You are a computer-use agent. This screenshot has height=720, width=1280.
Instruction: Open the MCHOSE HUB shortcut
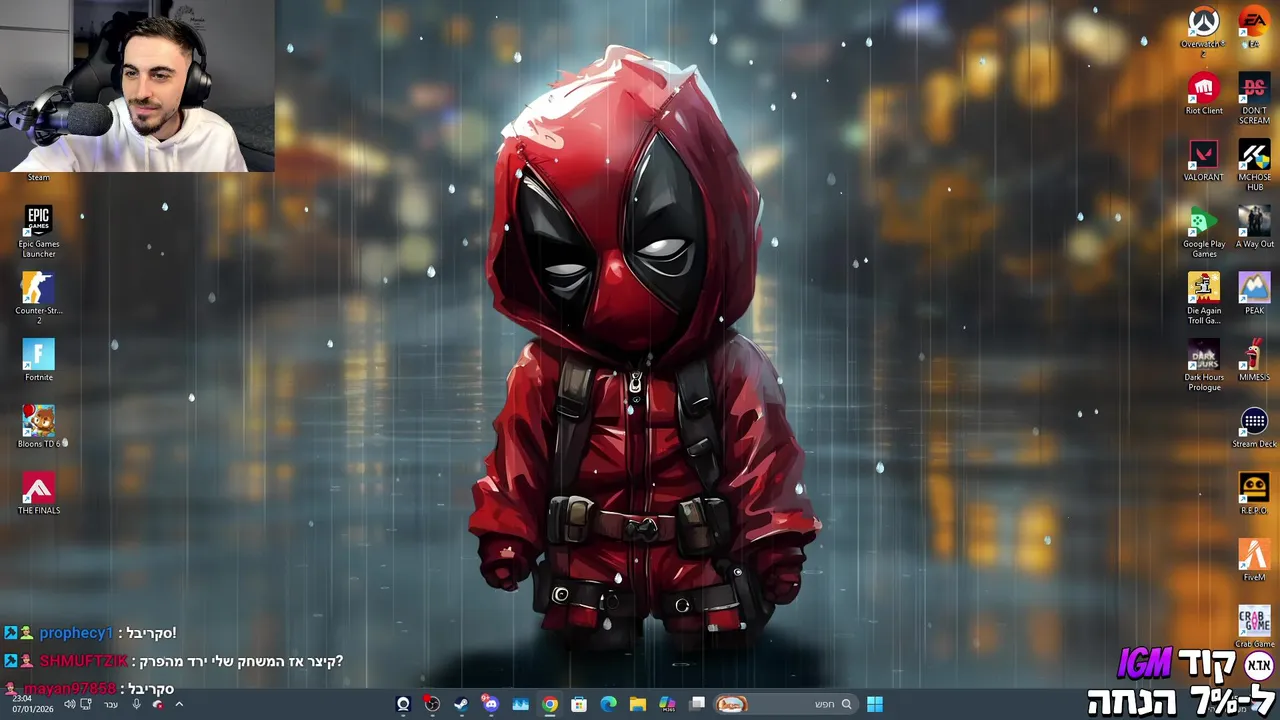click(x=1254, y=165)
